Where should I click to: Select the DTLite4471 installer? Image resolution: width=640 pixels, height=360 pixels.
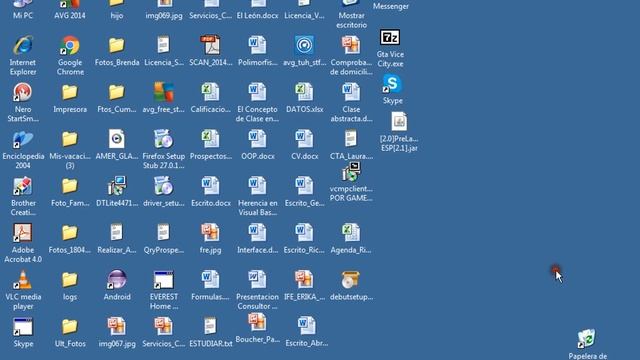(x=117, y=187)
